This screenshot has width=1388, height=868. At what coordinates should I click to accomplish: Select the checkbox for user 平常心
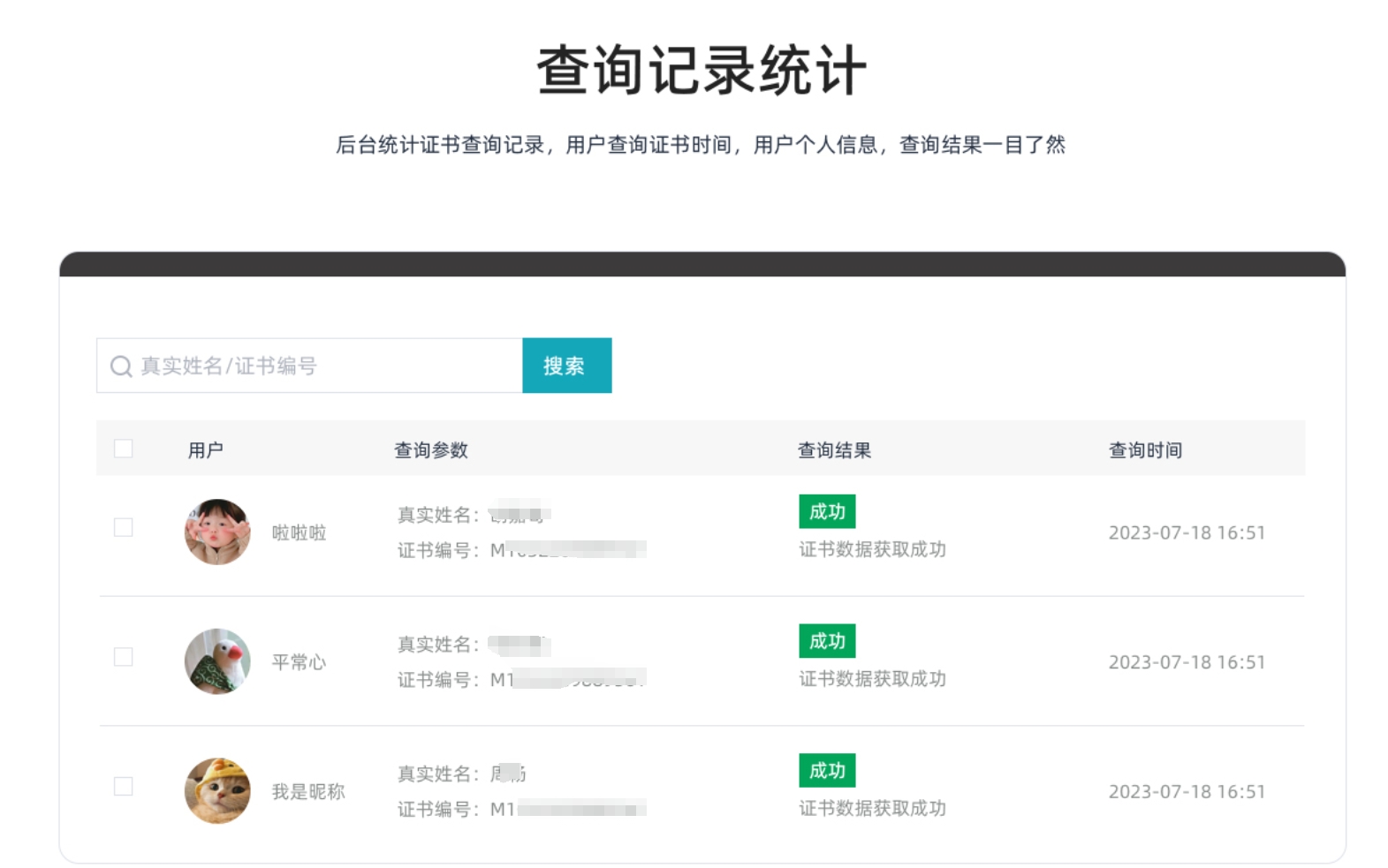pos(124,658)
